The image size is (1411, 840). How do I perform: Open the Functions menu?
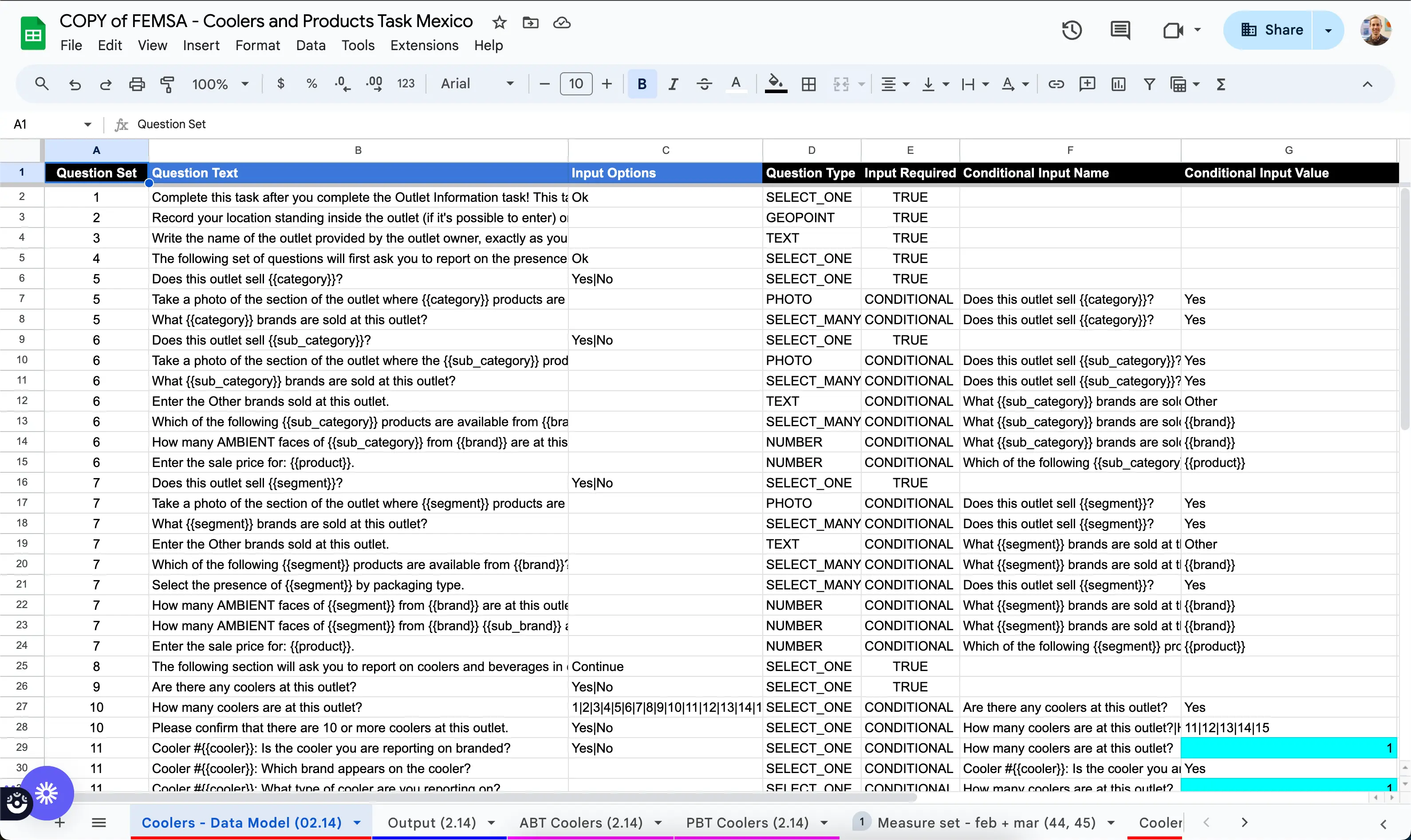pyautogui.click(x=1221, y=84)
